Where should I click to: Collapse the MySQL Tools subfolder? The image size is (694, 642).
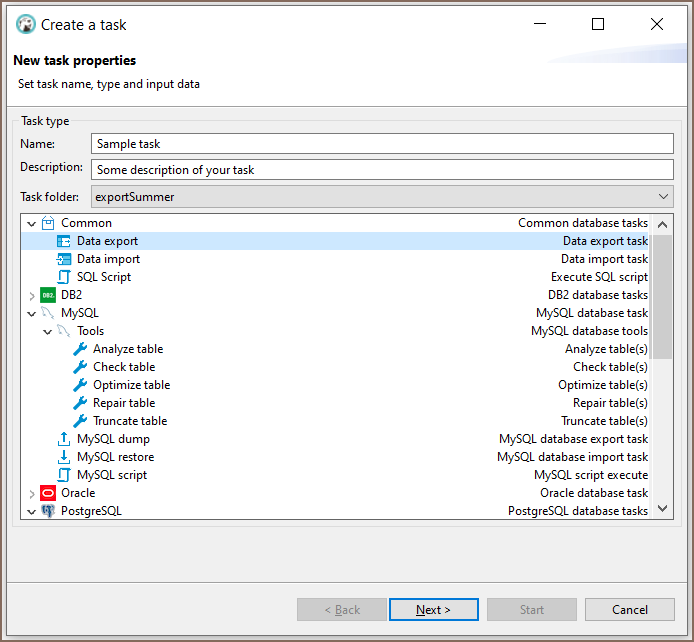tap(48, 331)
